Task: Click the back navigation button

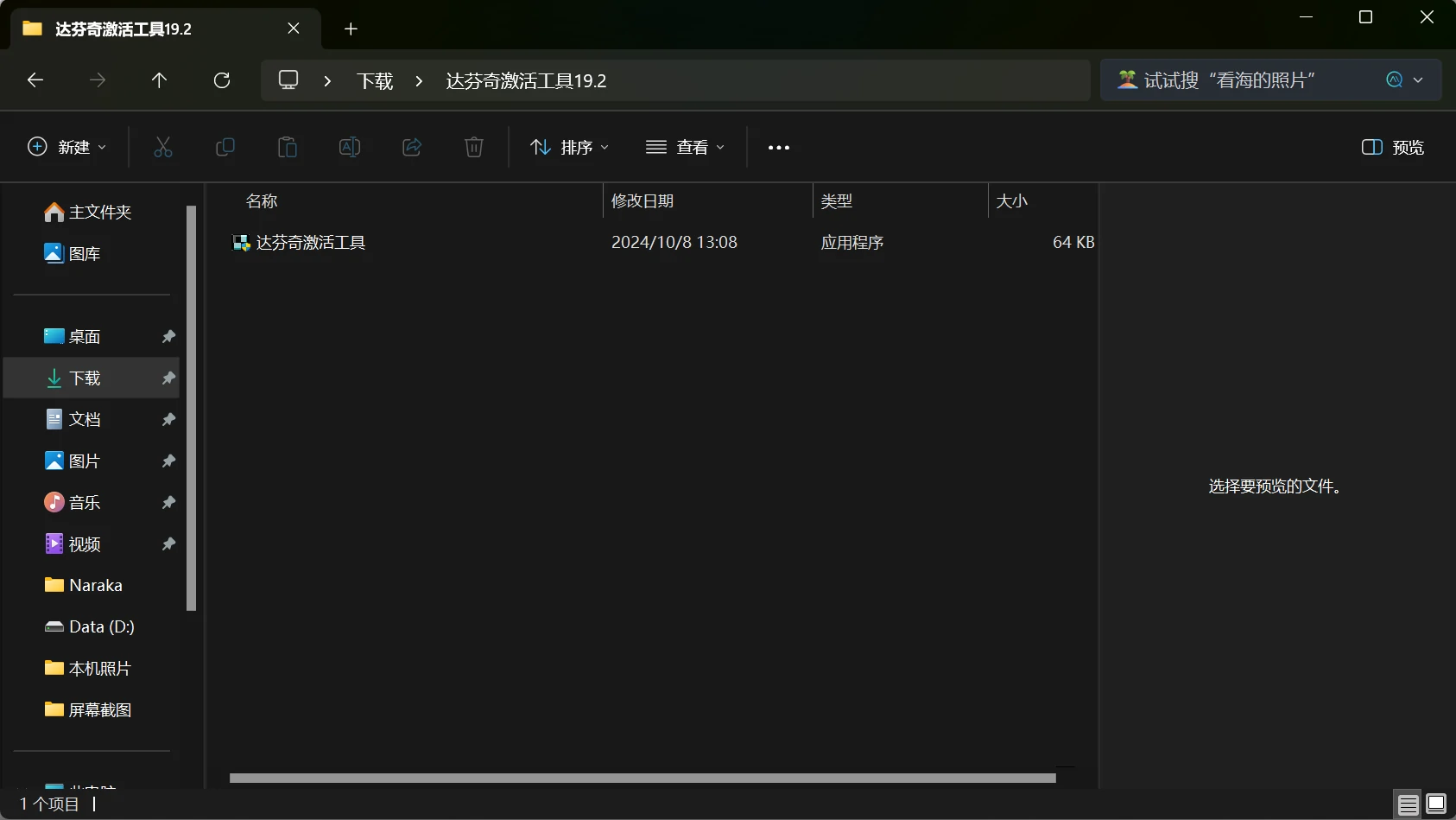Action: coord(35,79)
